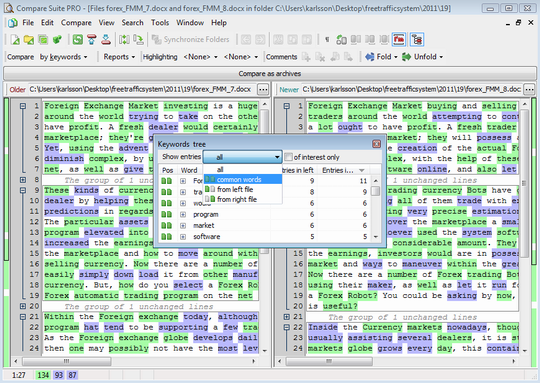Click the 'Compare as archives' button
The width and height of the screenshot is (540, 383).
coord(270,74)
